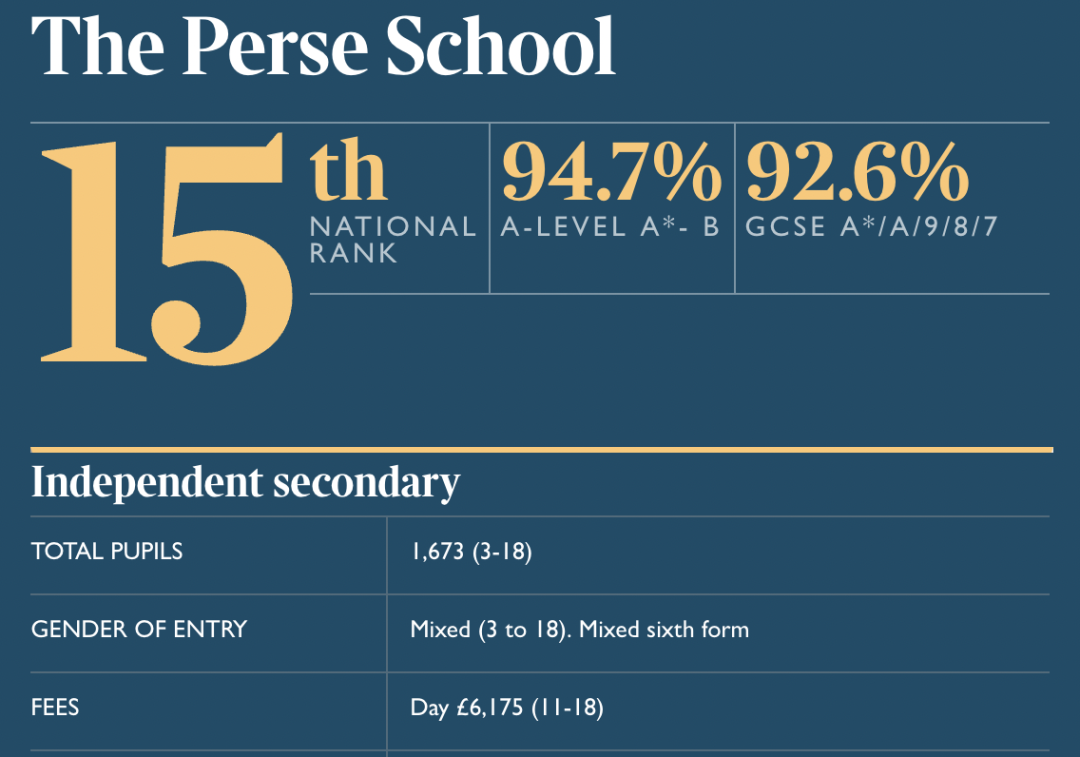This screenshot has width=1080, height=757.
Task: Select the 'th' ordinal suffix
Action: click(349, 170)
